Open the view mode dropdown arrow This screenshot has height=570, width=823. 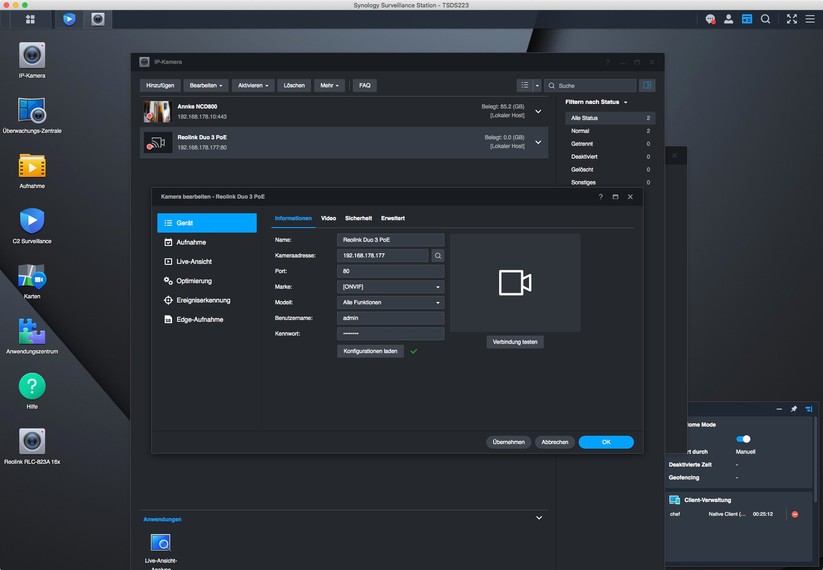(x=537, y=85)
